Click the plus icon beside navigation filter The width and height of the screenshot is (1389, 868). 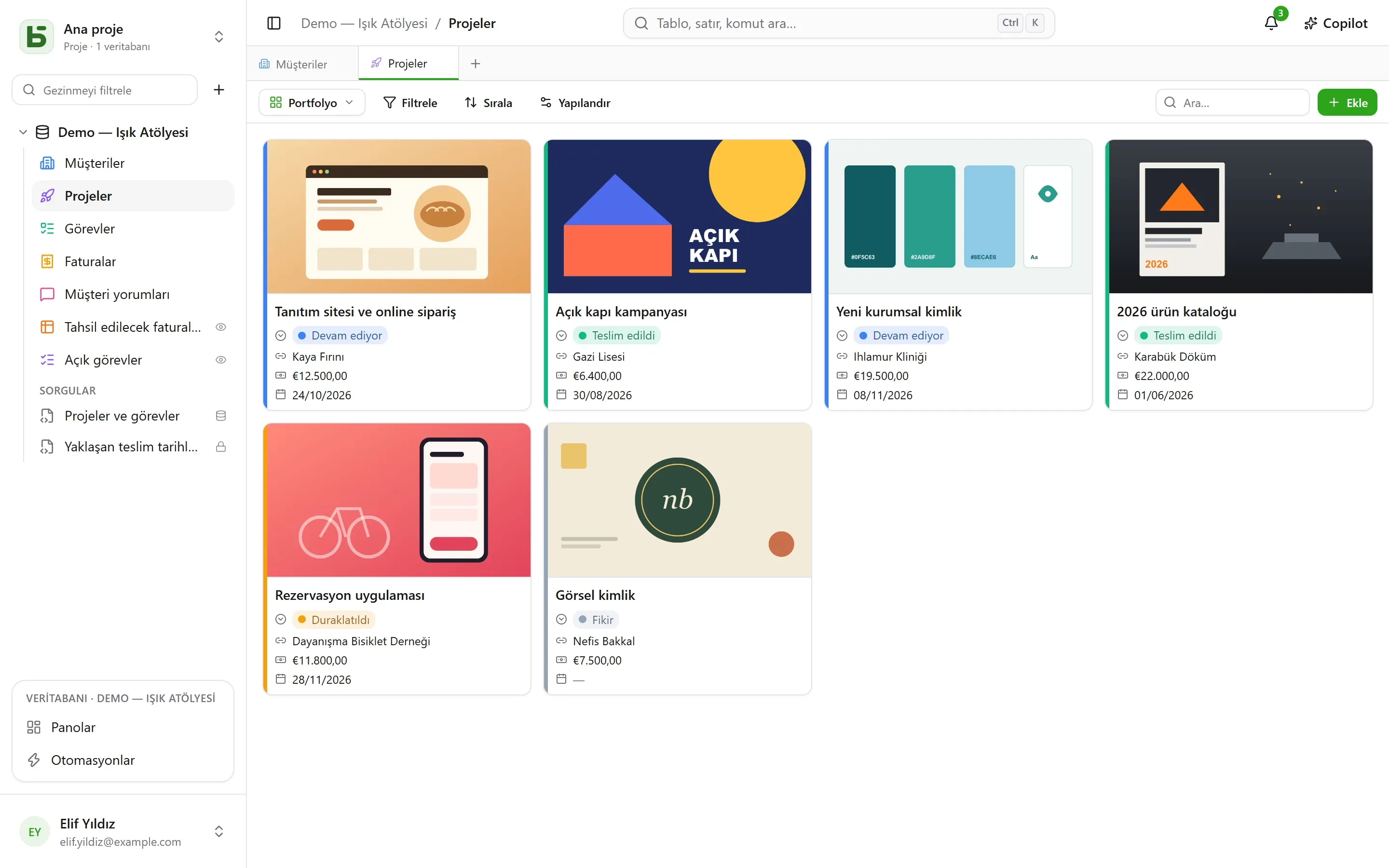point(218,90)
